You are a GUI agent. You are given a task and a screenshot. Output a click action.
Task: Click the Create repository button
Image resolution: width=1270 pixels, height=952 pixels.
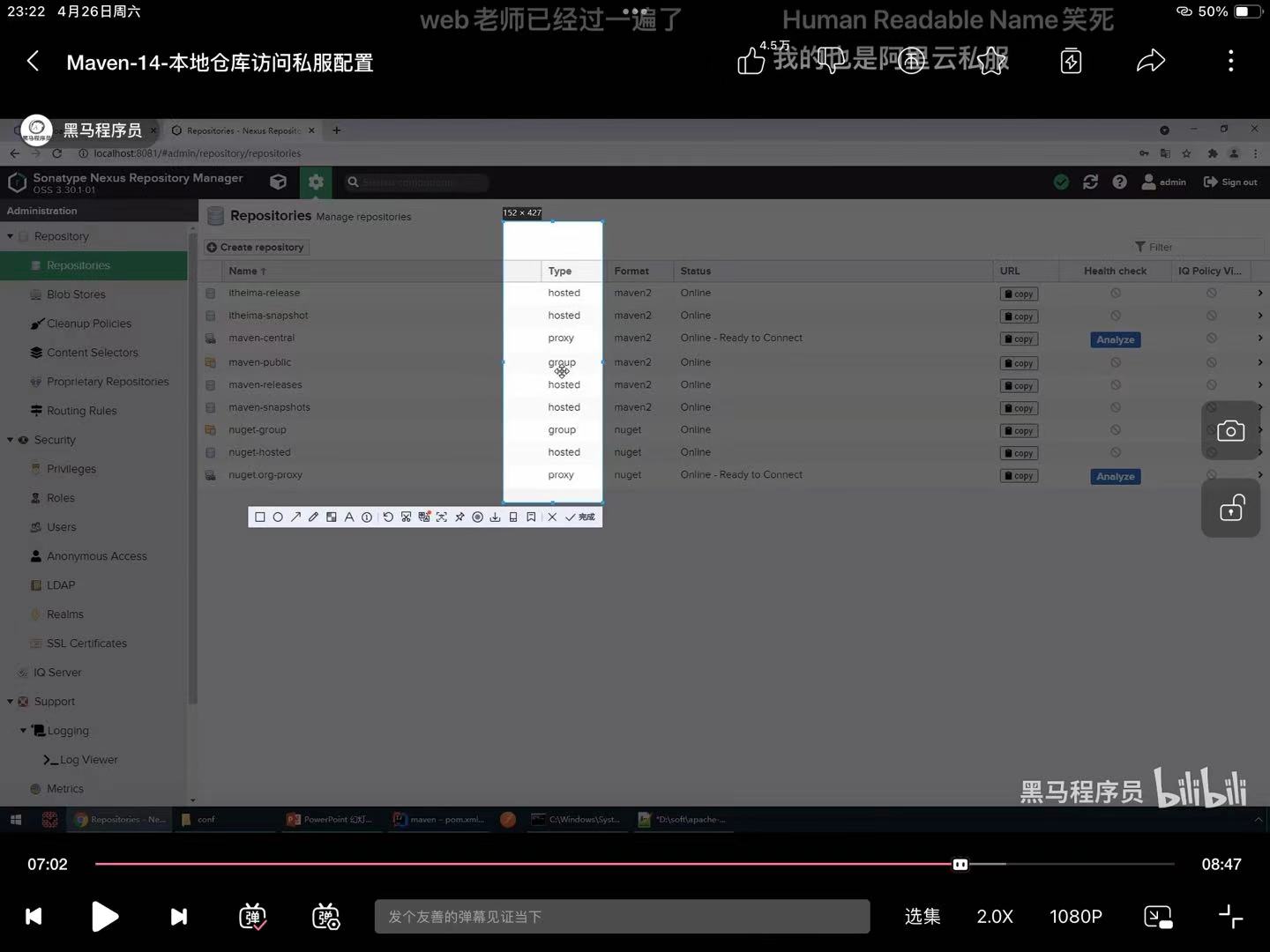tap(256, 247)
